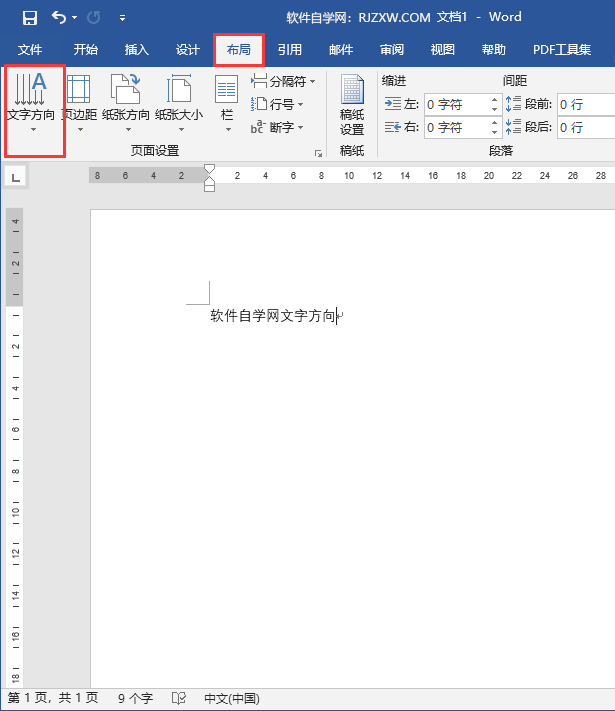This screenshot has height=711, width=615.
Task: Open the 文件 tab
Action: 30,49
